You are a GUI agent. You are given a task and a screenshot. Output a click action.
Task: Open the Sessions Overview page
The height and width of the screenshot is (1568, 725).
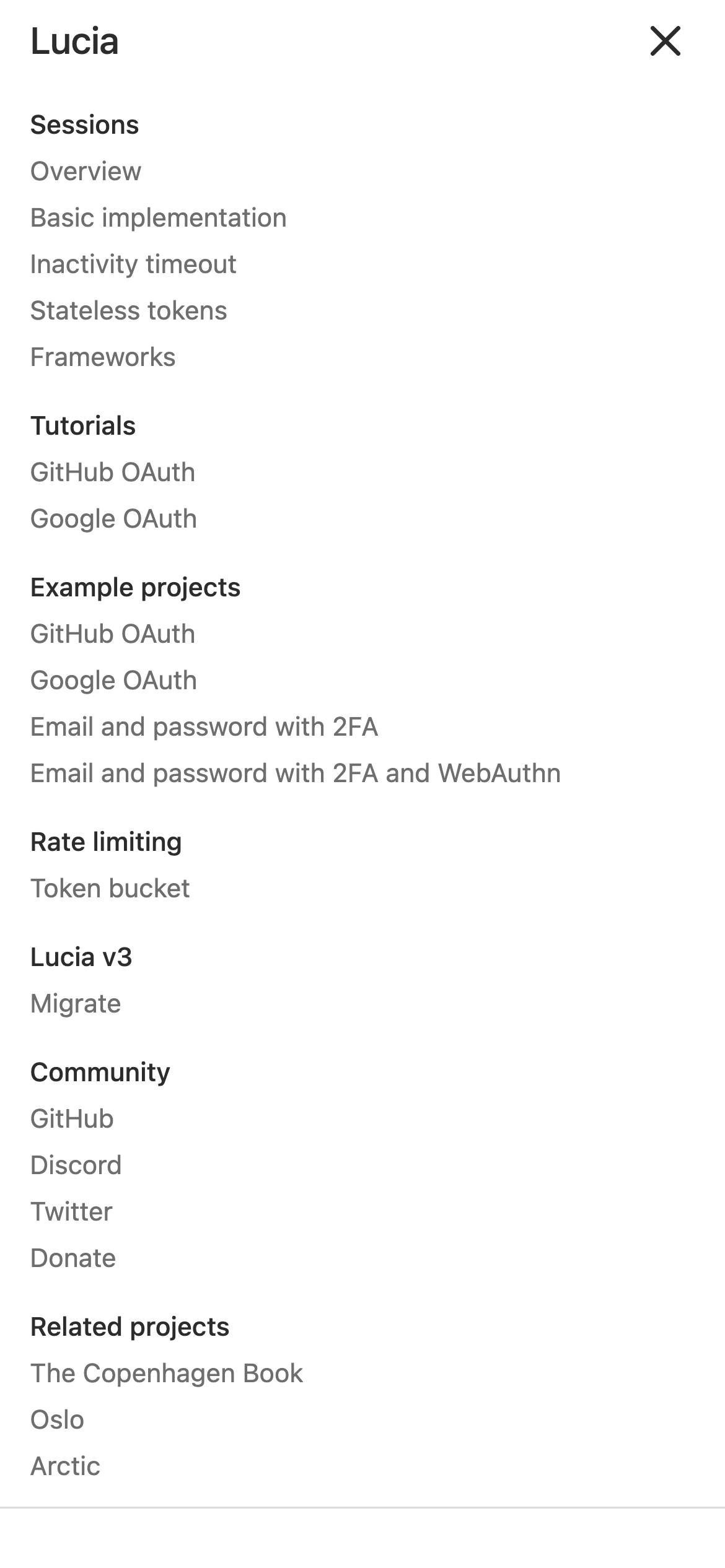86,172
